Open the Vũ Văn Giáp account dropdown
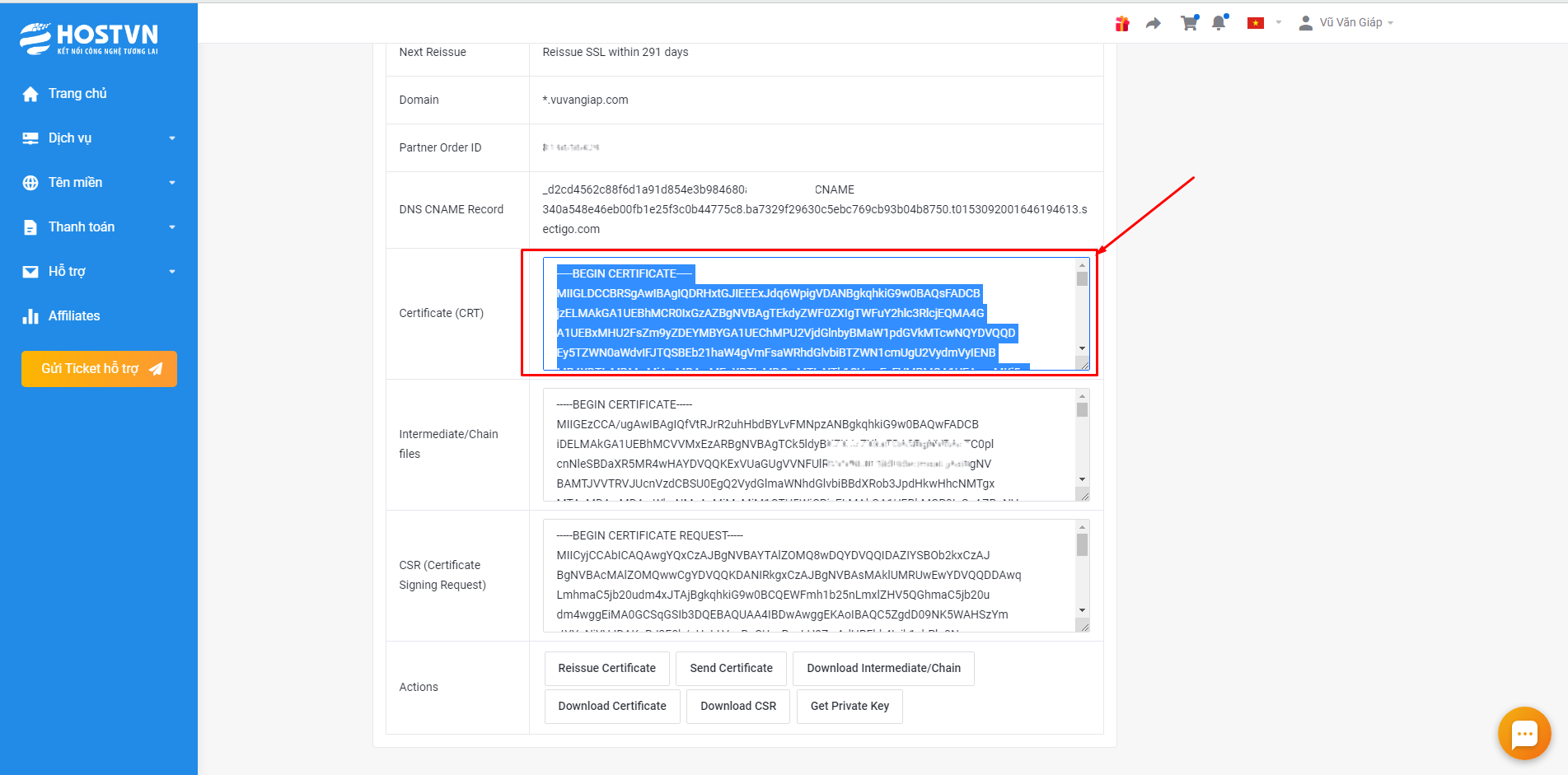The image size is (1568, 775). (1346, 23)
